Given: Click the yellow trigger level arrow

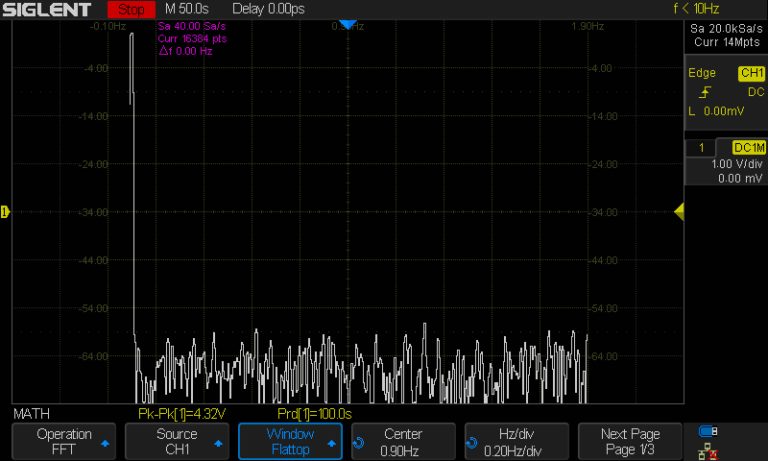Looking at the screenshot, I should (679, 211).
